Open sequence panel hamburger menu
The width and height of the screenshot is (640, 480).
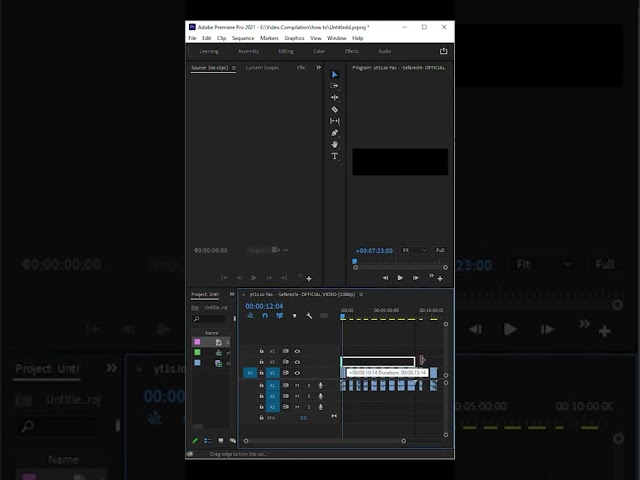361,294
